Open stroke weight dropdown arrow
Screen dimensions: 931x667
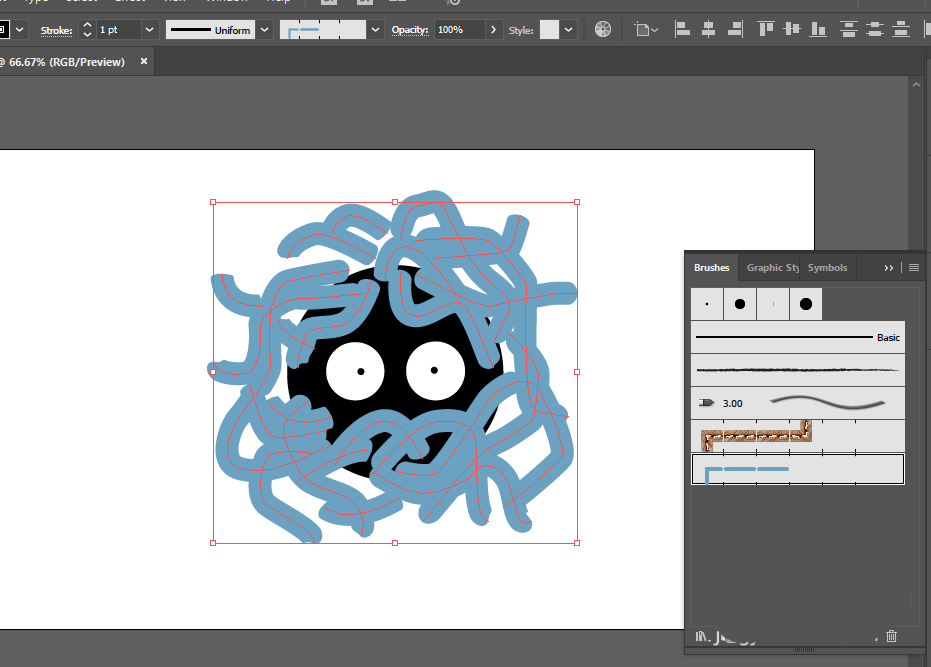point(150,30)
